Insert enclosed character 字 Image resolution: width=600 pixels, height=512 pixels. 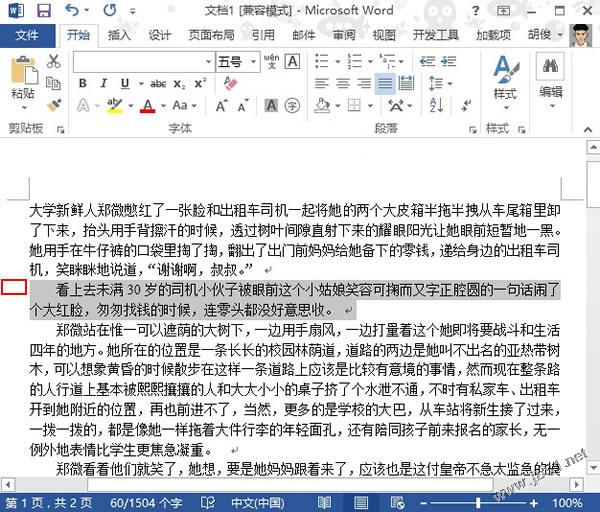[293, 105]
